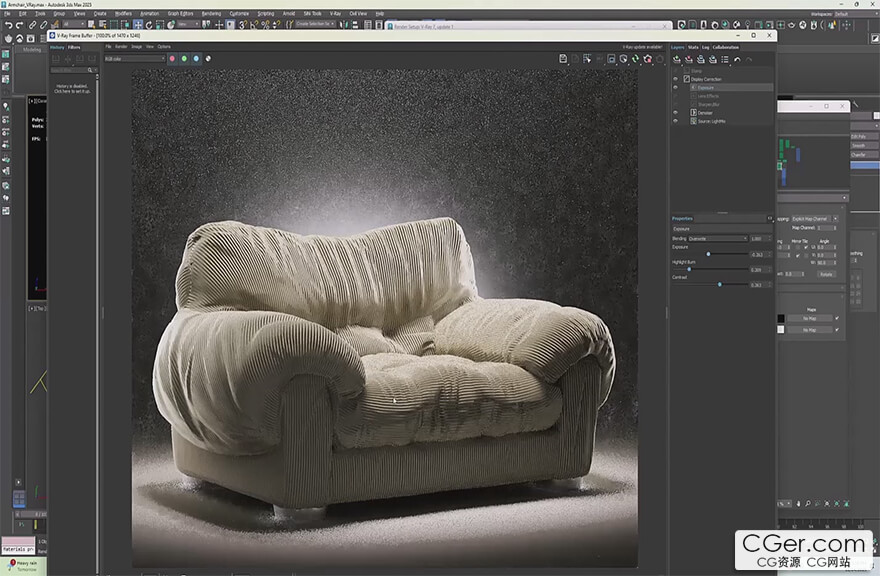Click the red channel button in frame buffer
Screen dimensions: 880x576
coord(172,59)
